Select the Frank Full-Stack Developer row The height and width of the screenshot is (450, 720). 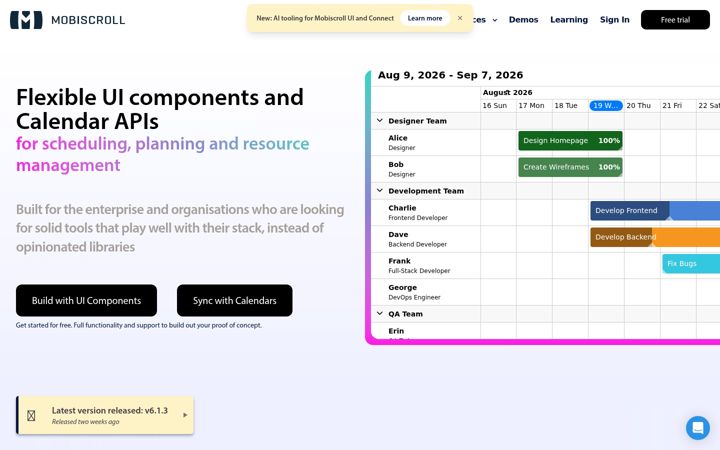click(x=426, y=265)
